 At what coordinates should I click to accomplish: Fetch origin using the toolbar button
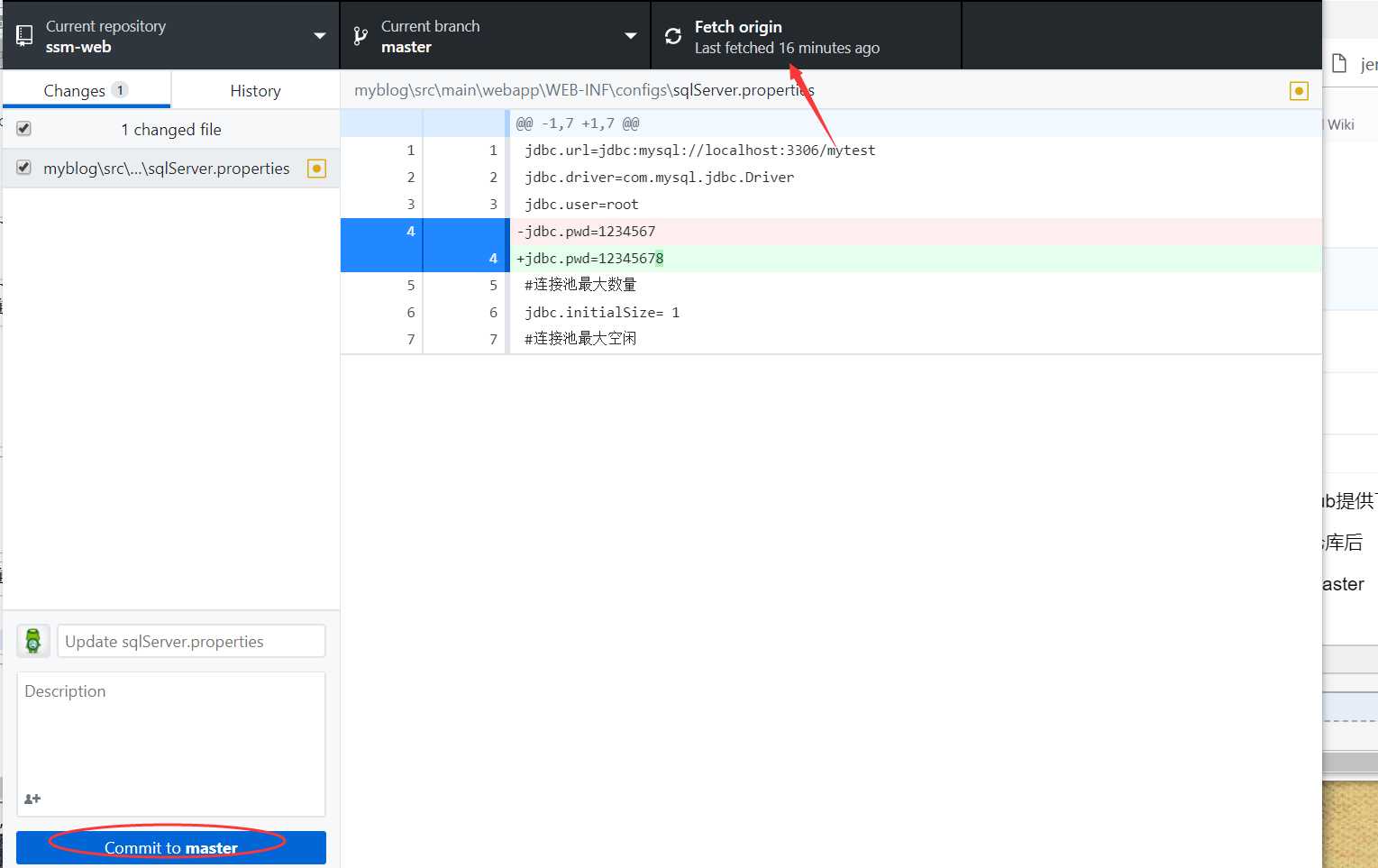pyautogui.click(x=806, y=36)
